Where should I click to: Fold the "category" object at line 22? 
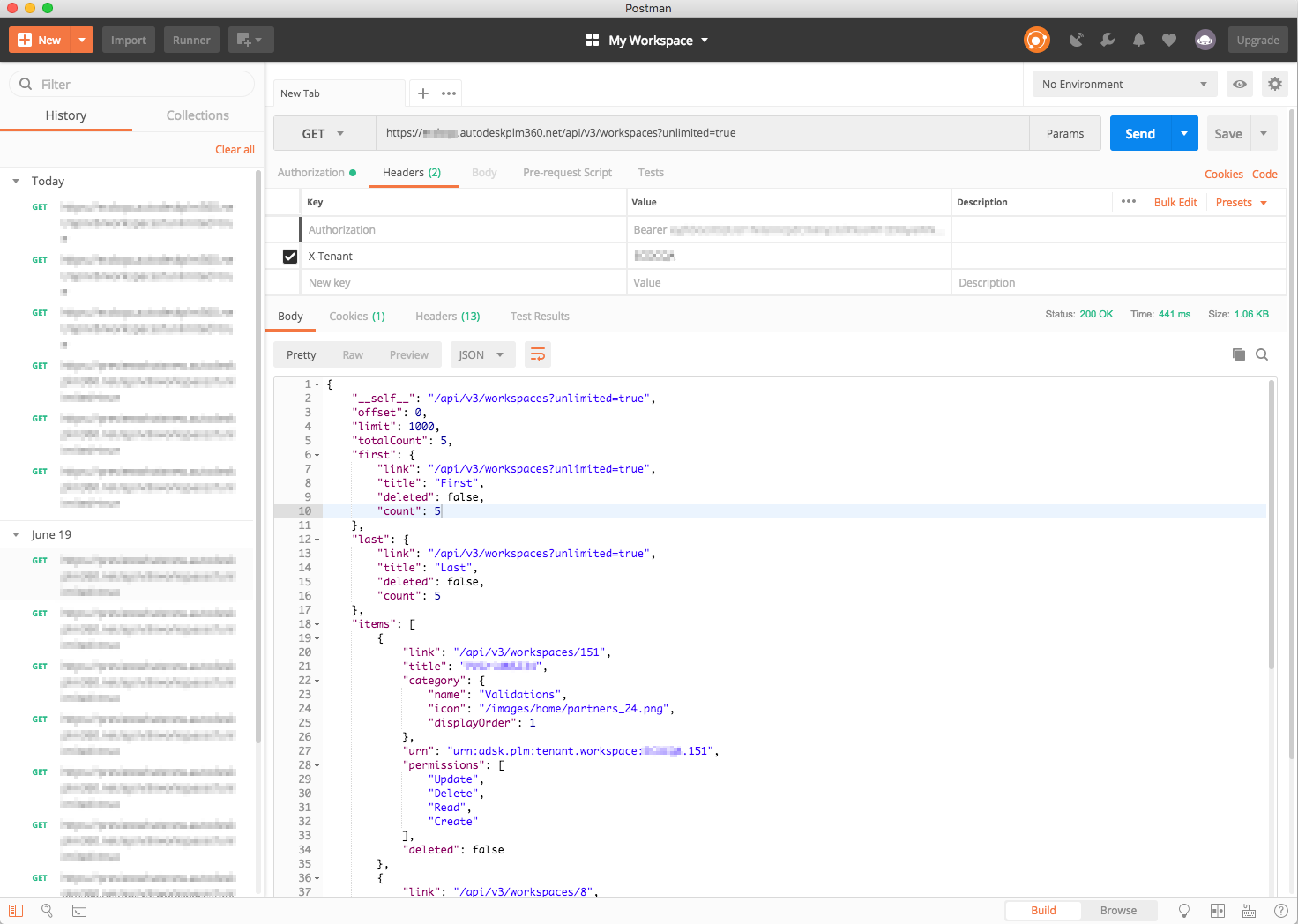317,681
